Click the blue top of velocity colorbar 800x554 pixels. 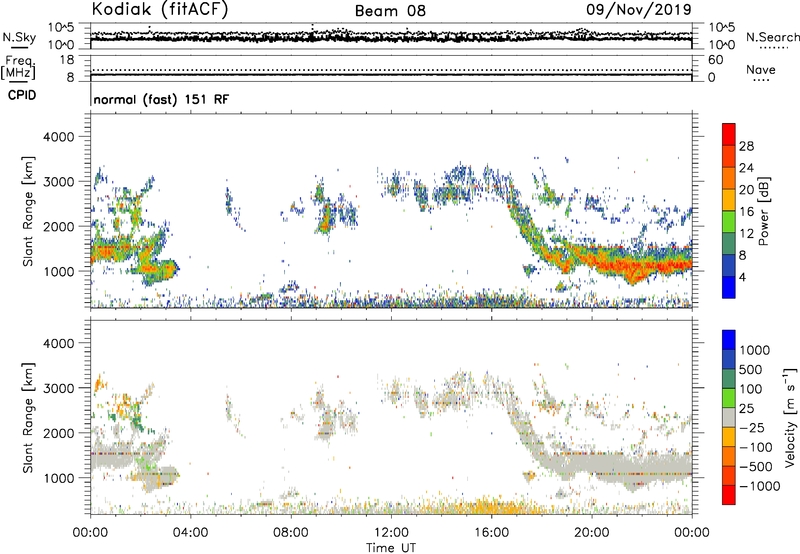point(729,340)
